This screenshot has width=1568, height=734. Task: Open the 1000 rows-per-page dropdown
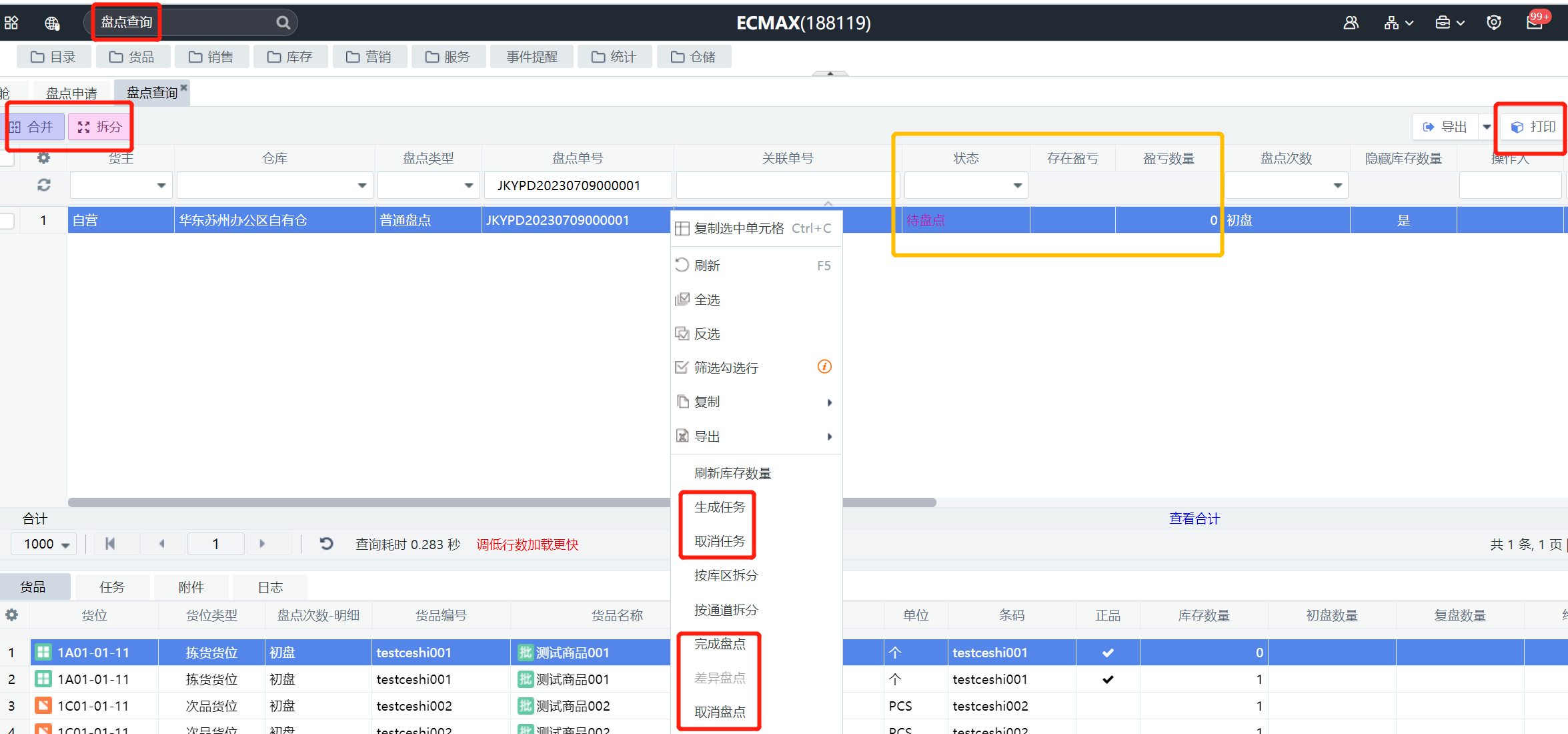(x=44, y=544)
